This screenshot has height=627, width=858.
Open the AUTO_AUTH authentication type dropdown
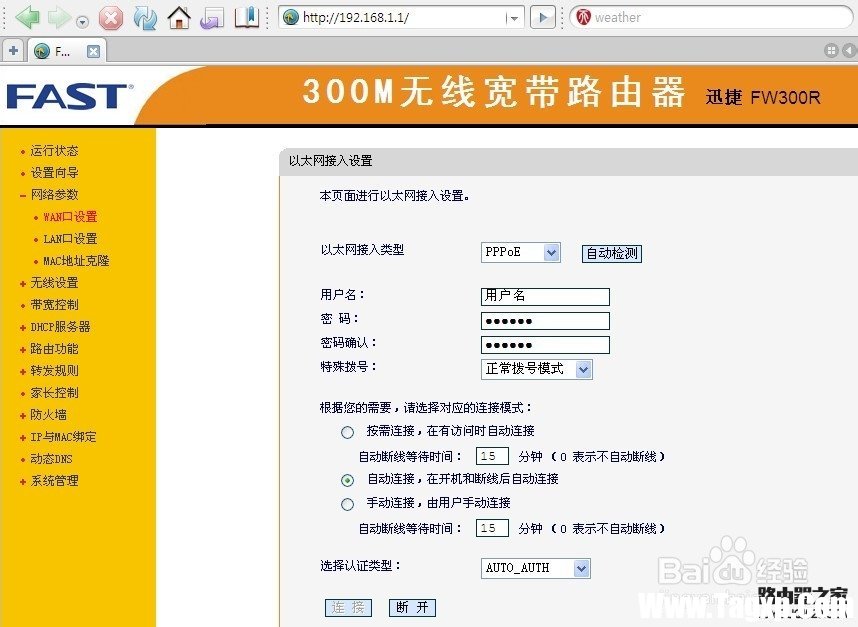(536, 568)
